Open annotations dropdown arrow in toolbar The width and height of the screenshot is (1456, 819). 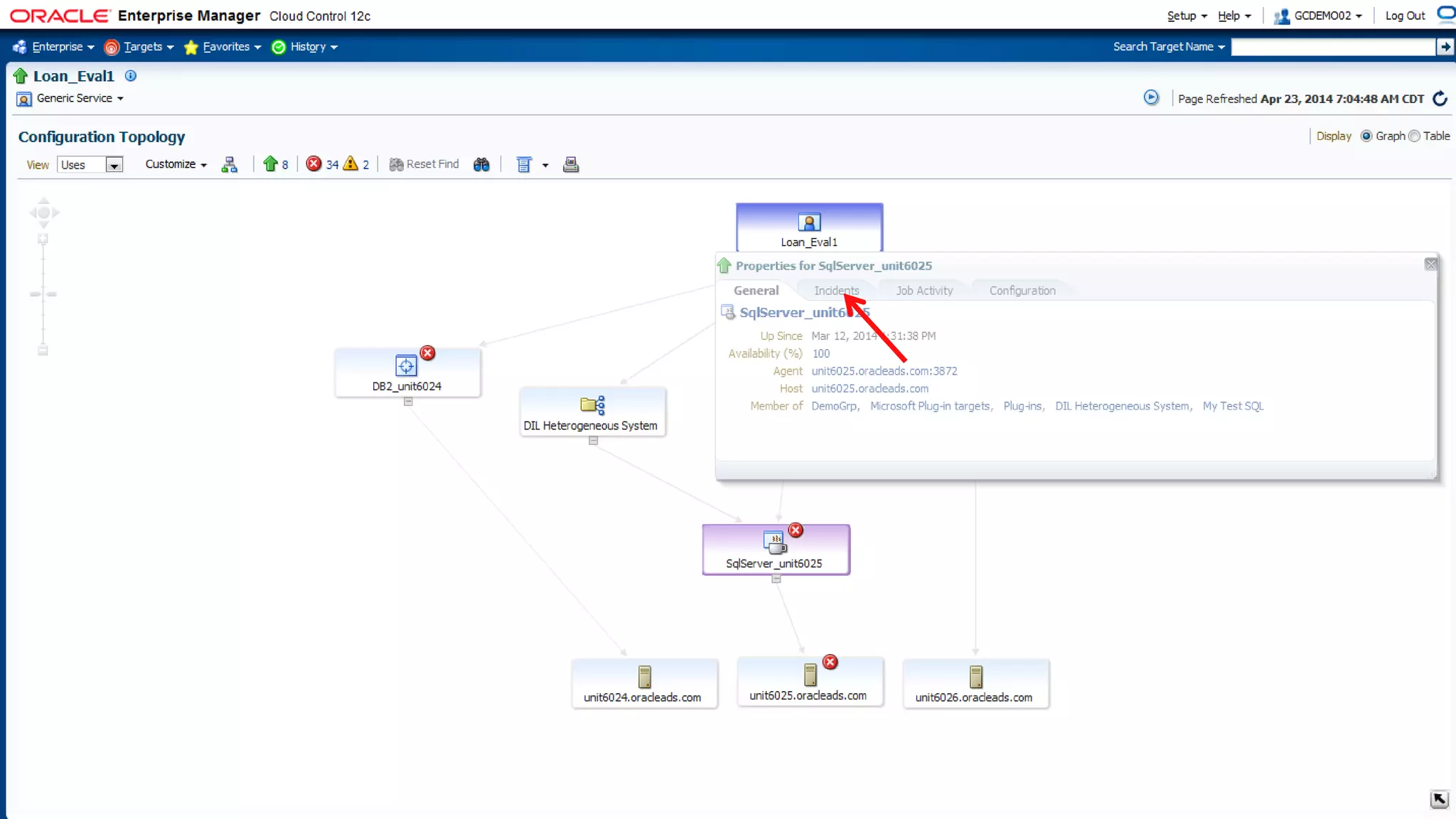click(545, 165)
